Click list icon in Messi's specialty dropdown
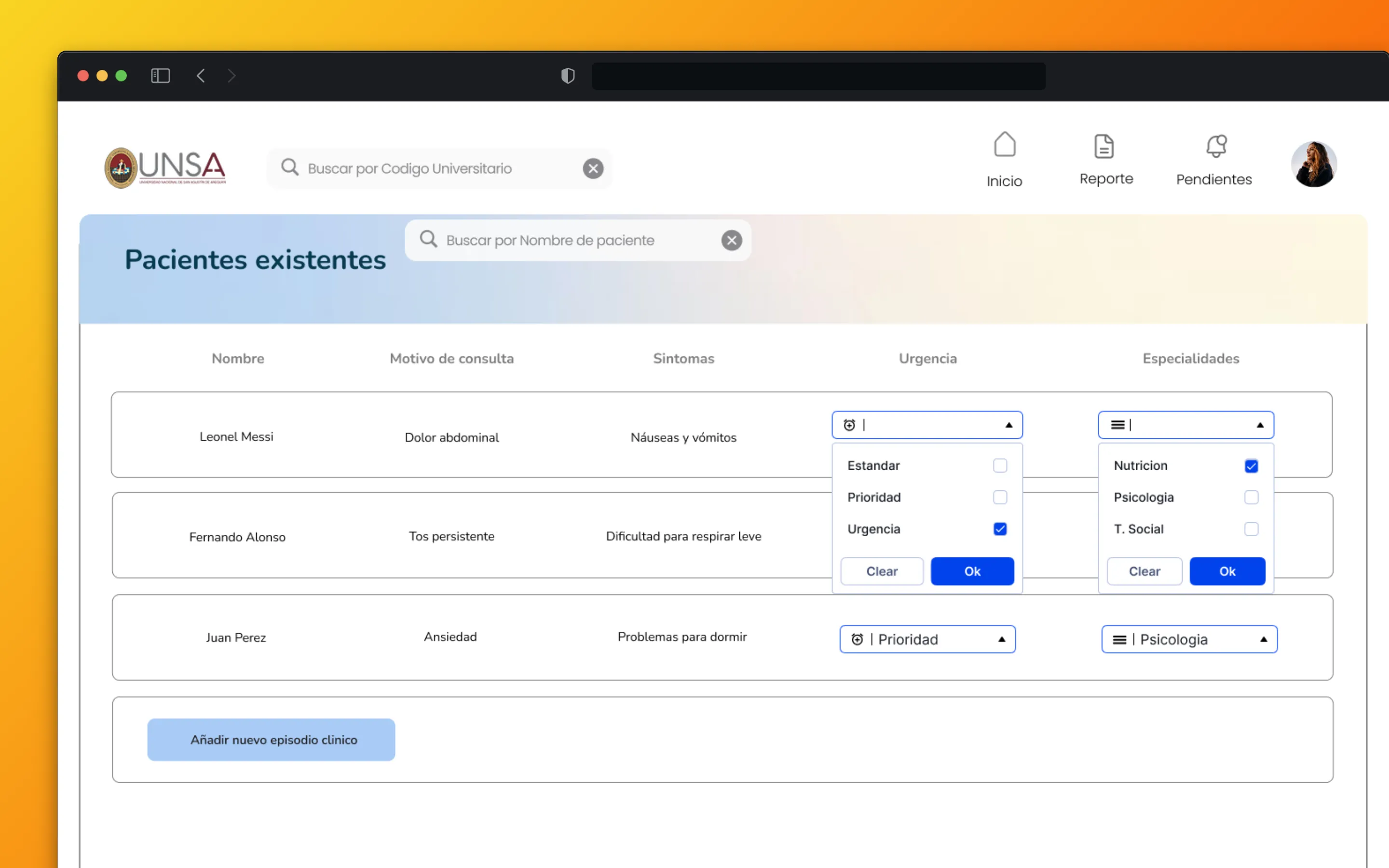Image resolution: width=1389 pixels, height=868 pixels. (1117, 425)
